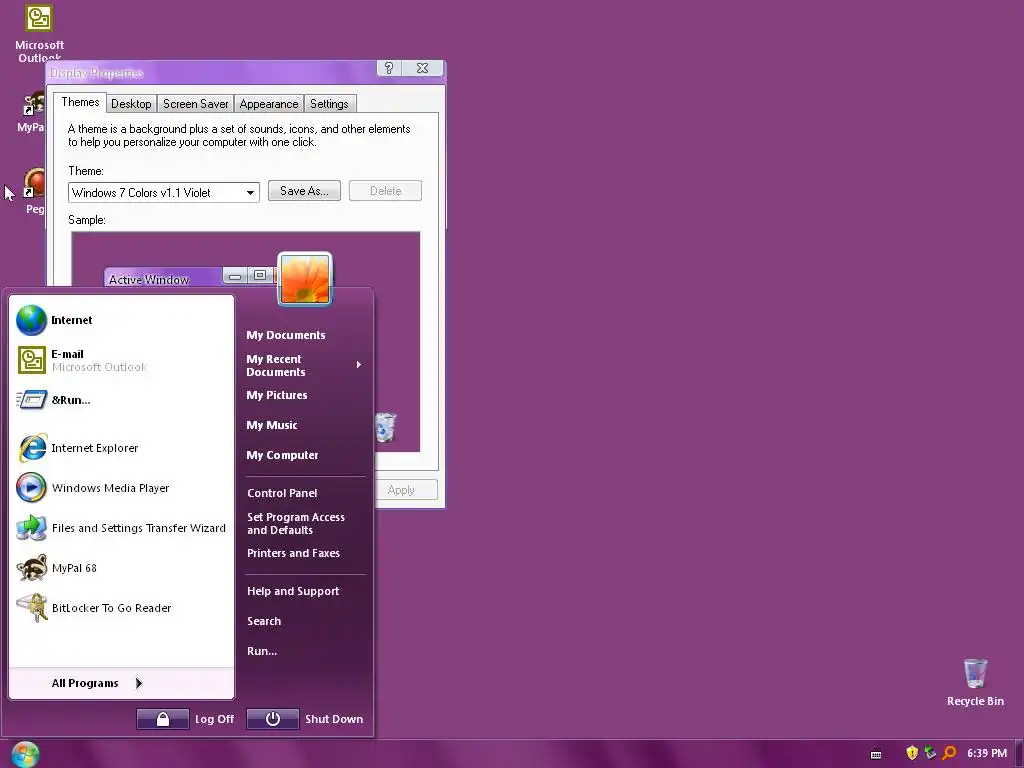Screen dimensions: 1024x768
Task: Launch the &Run... pinned icon
Action: (x=31, y=400)
